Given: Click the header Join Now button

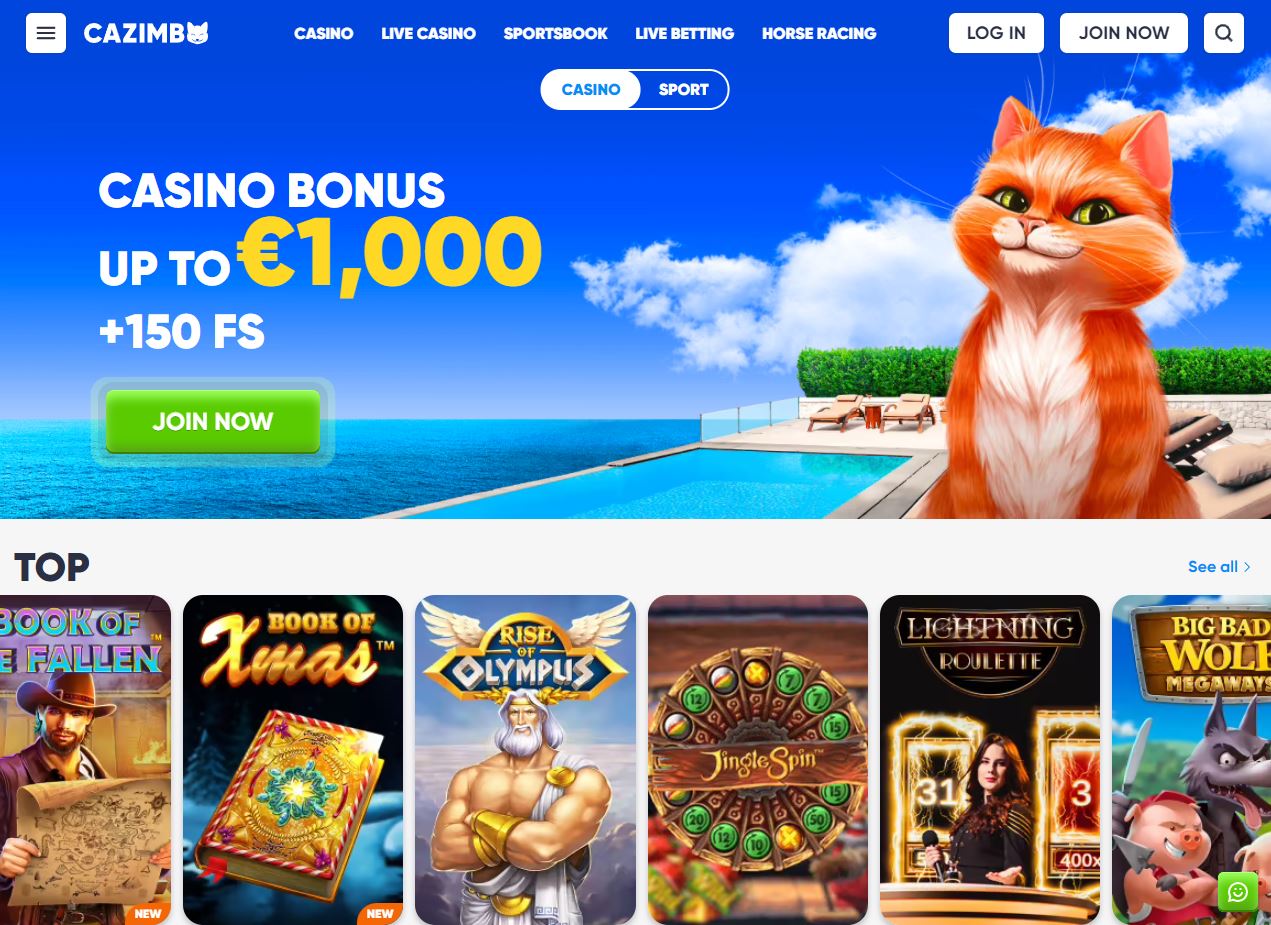Looking at the screenshot, I should click(1124, 33).
